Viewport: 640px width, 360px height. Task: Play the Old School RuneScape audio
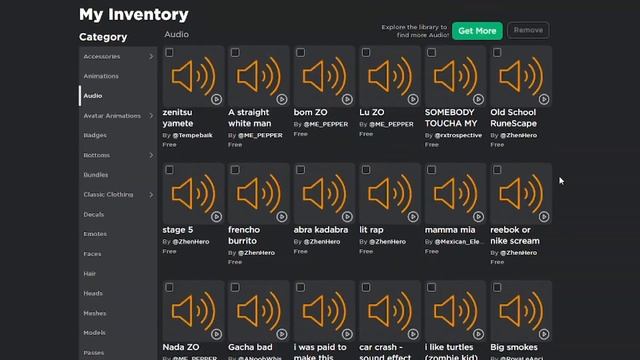click(544, 99)
